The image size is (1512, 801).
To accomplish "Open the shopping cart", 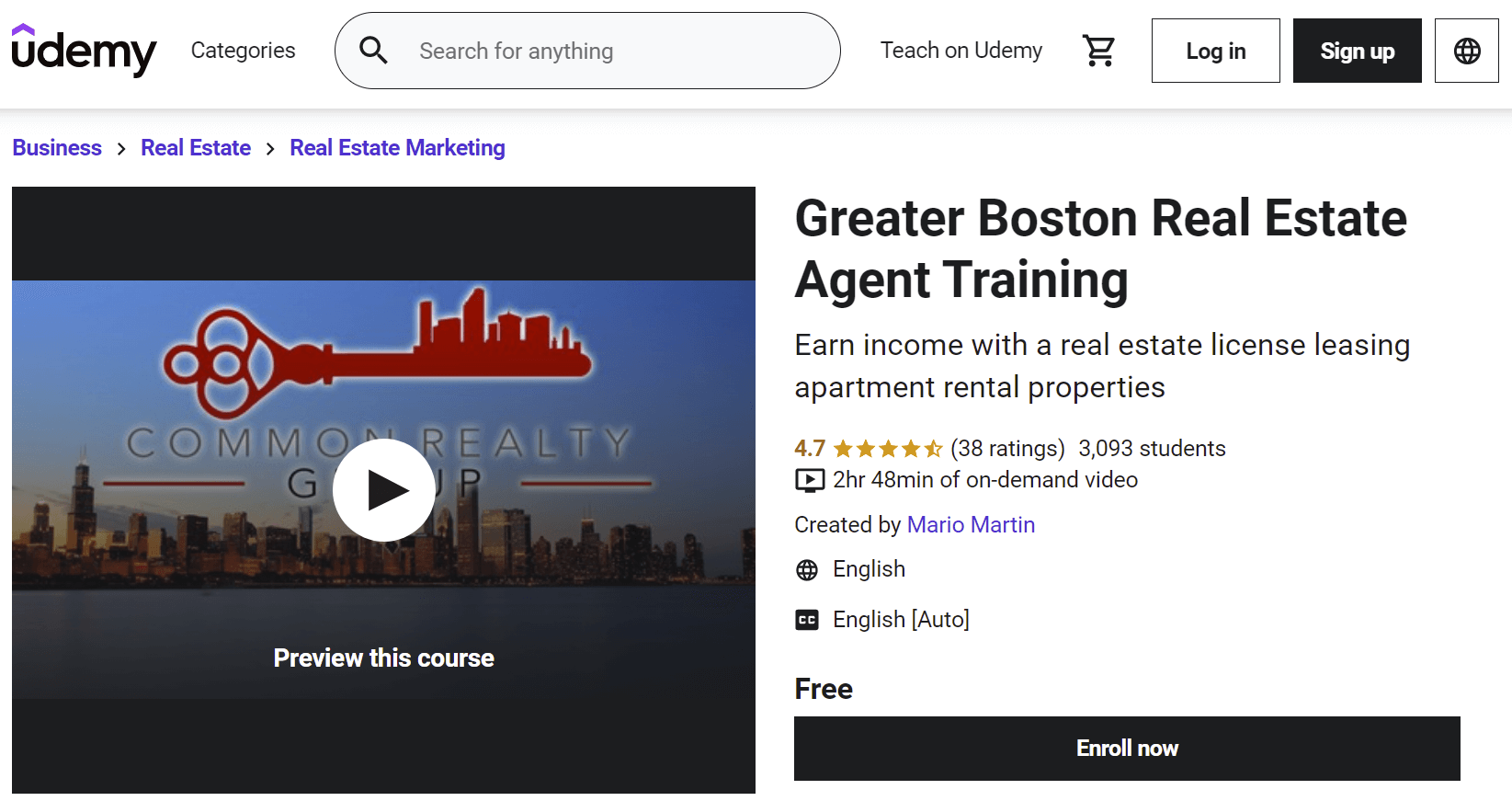I will 1098,51.
